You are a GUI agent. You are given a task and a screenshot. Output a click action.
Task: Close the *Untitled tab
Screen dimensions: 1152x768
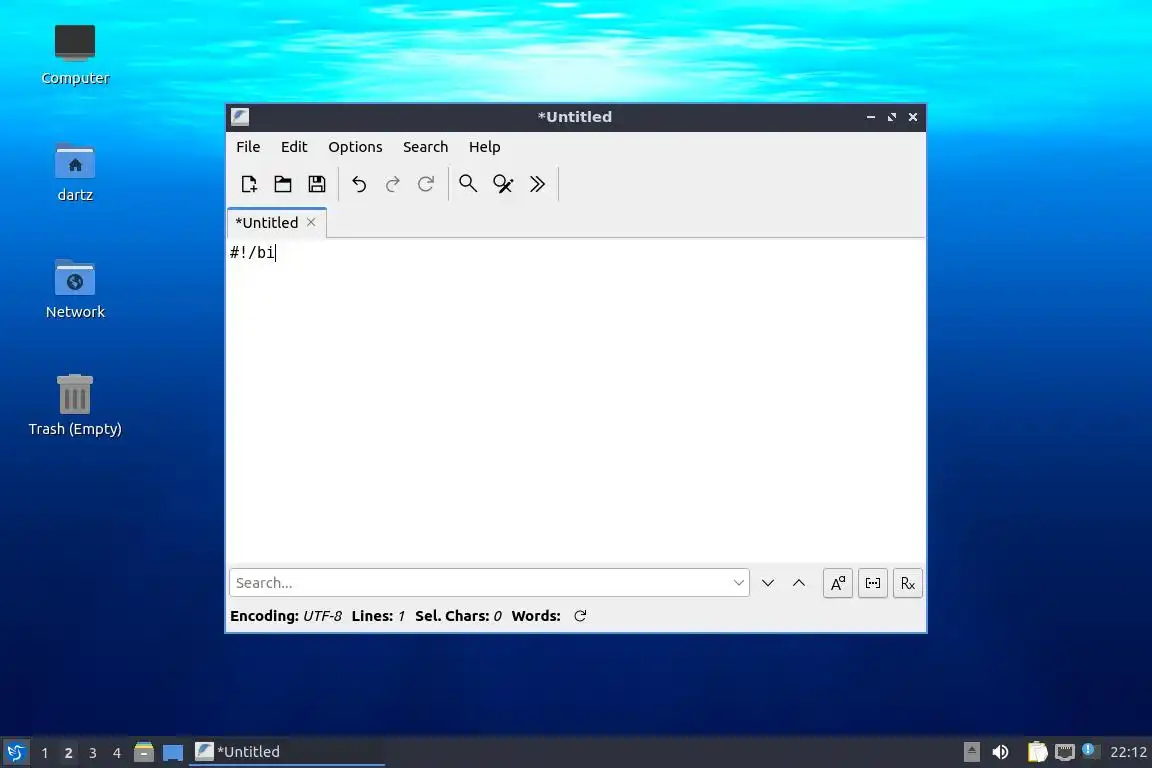311,222
